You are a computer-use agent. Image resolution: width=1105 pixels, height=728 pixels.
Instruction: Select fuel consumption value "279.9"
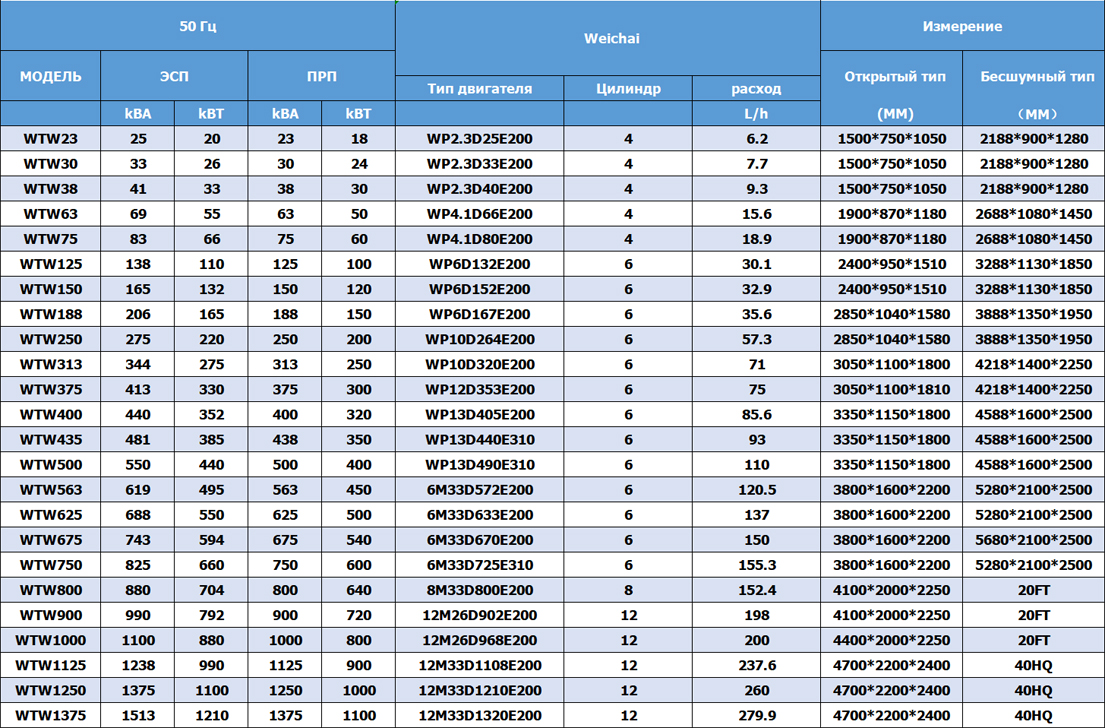coord(756,716)
